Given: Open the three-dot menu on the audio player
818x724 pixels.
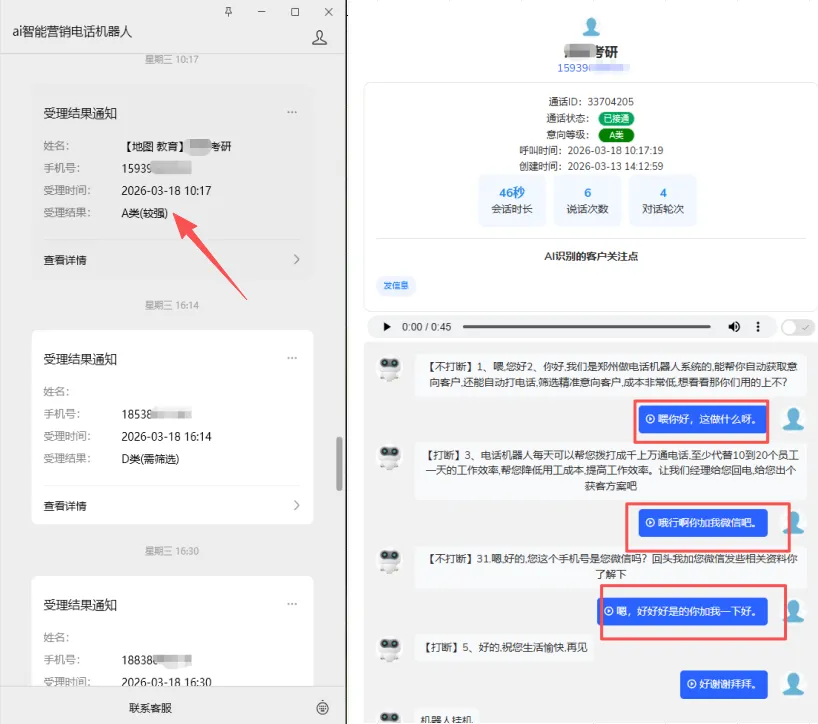Looking at the screenshot, I should tap(760, 326).
